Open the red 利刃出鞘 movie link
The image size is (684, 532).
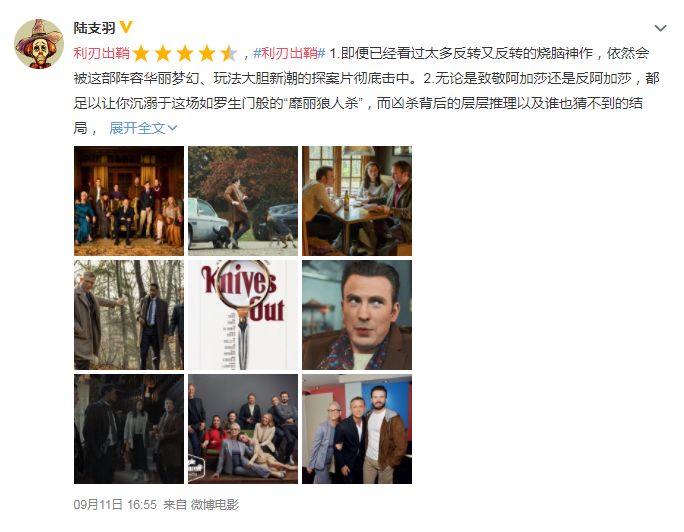102,53
